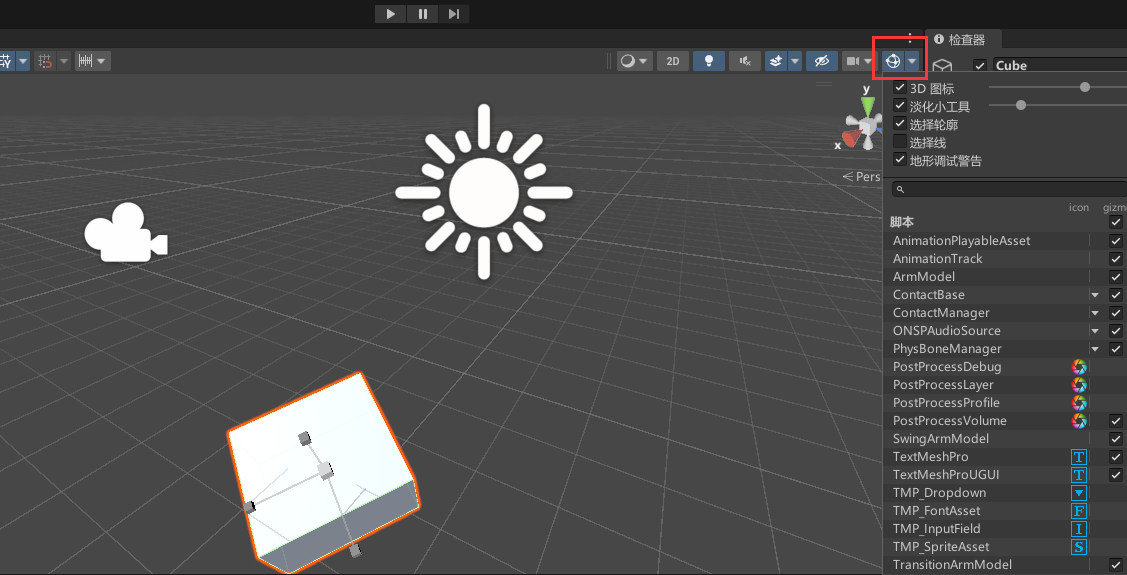The width and height of the screenshot is (1127, 575).
Task: Click the Step frame button
Action: point(454,14)
